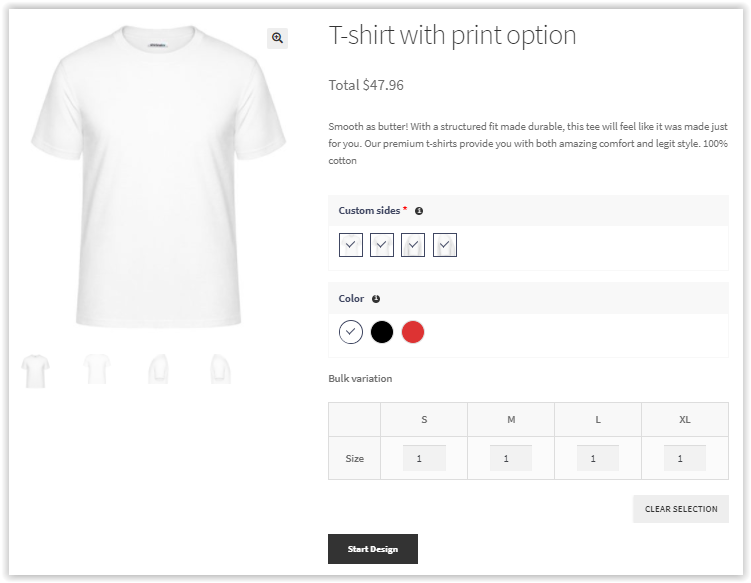This screenshot has height=583, width=751.
Task: Focus the size L quantity field
Action: pos(598,459)
